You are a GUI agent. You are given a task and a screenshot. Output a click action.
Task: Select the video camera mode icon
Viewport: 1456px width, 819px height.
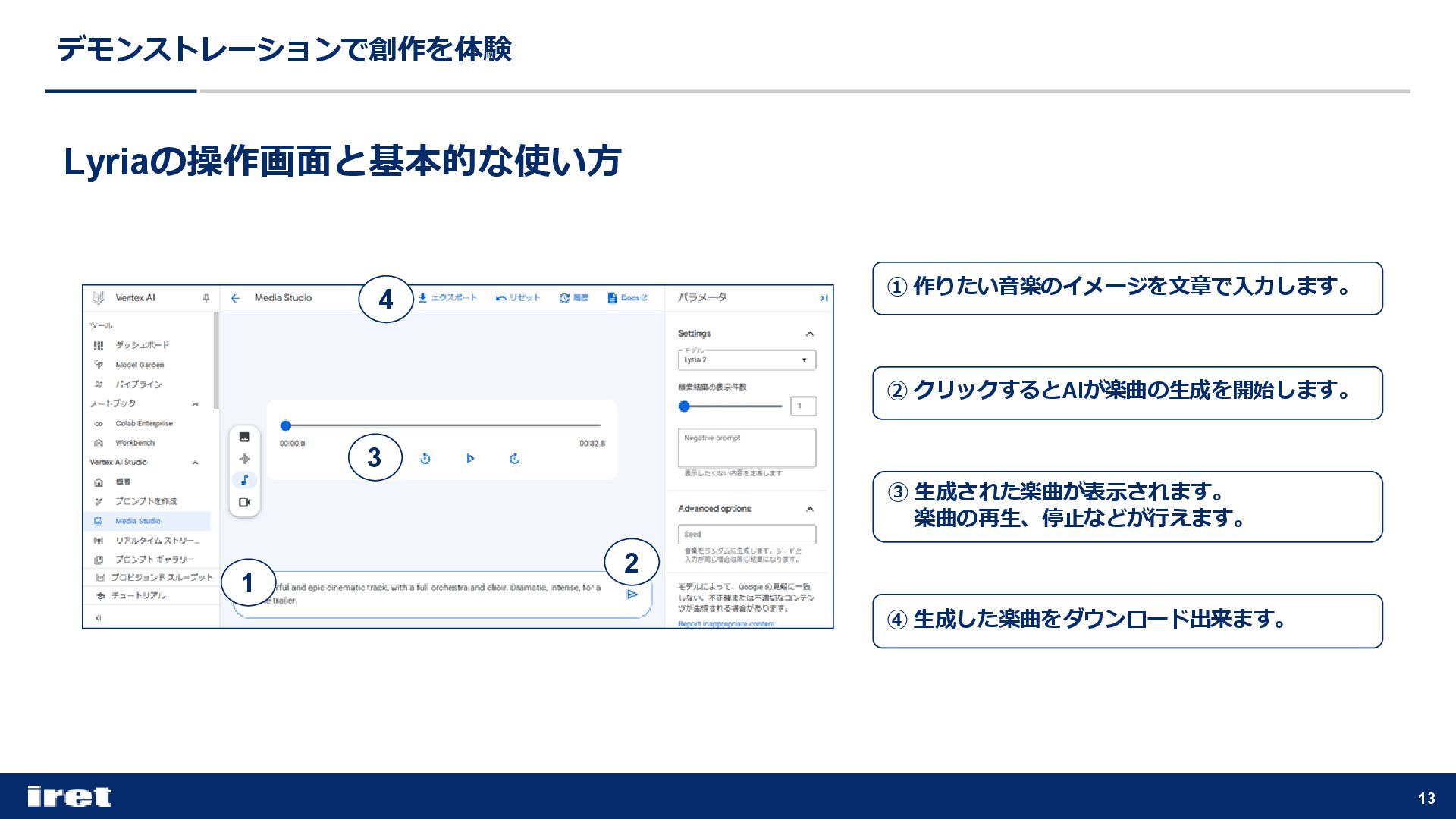pos(245,502)
